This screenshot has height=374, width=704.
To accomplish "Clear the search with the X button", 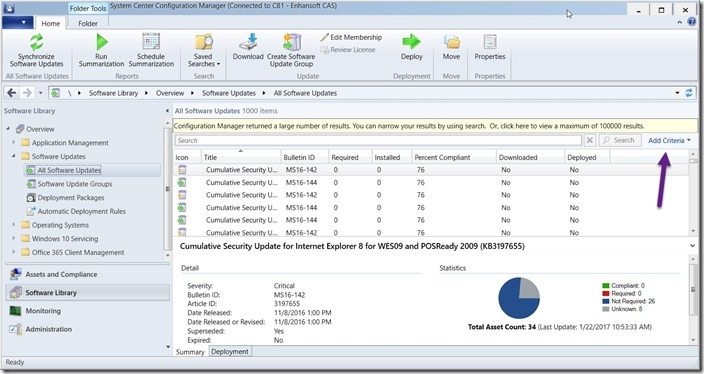I will click(x=590, y=141).
